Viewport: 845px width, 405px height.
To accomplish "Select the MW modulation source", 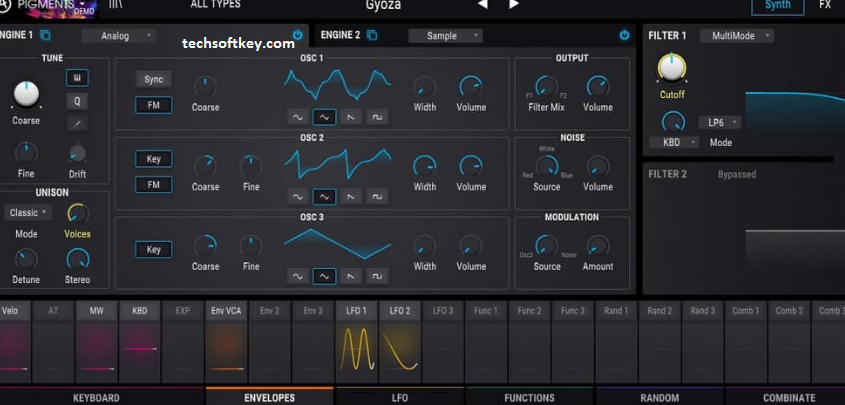I will coord(96,311).
